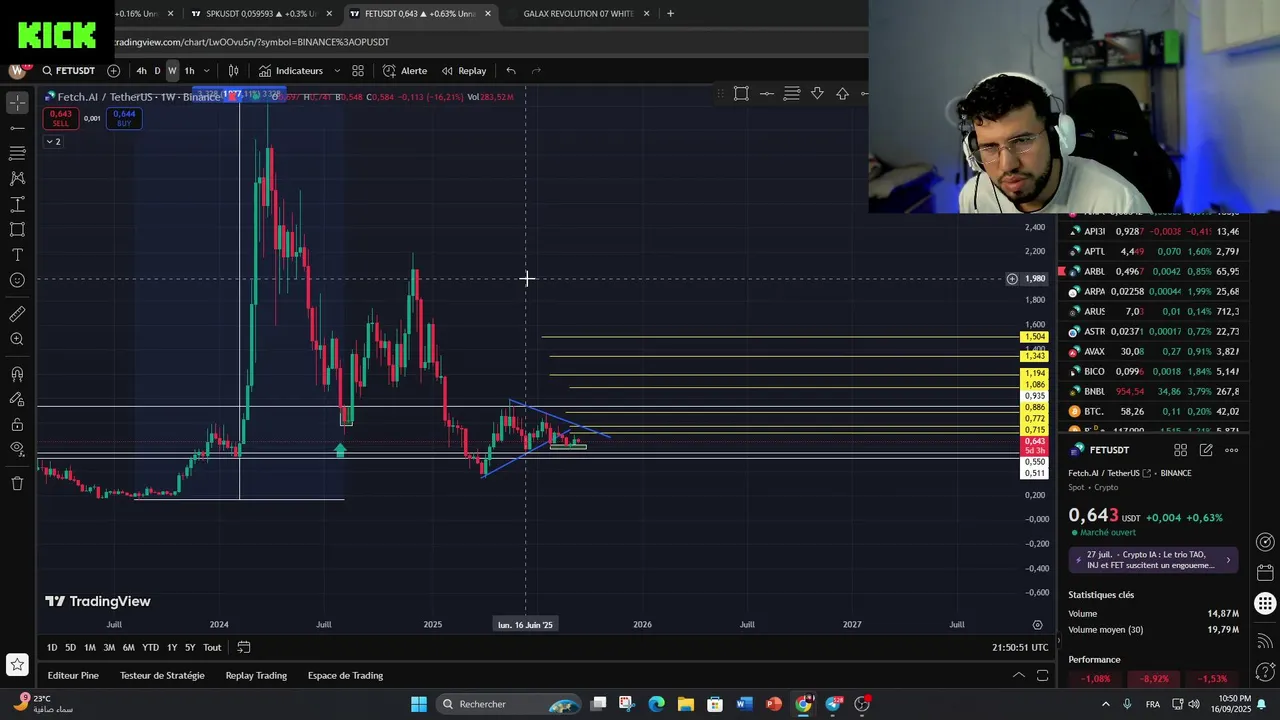This screenshot has width=1280, height=720.
Task: Select the patterns drawing tool
Action: (x=17, y=178)
